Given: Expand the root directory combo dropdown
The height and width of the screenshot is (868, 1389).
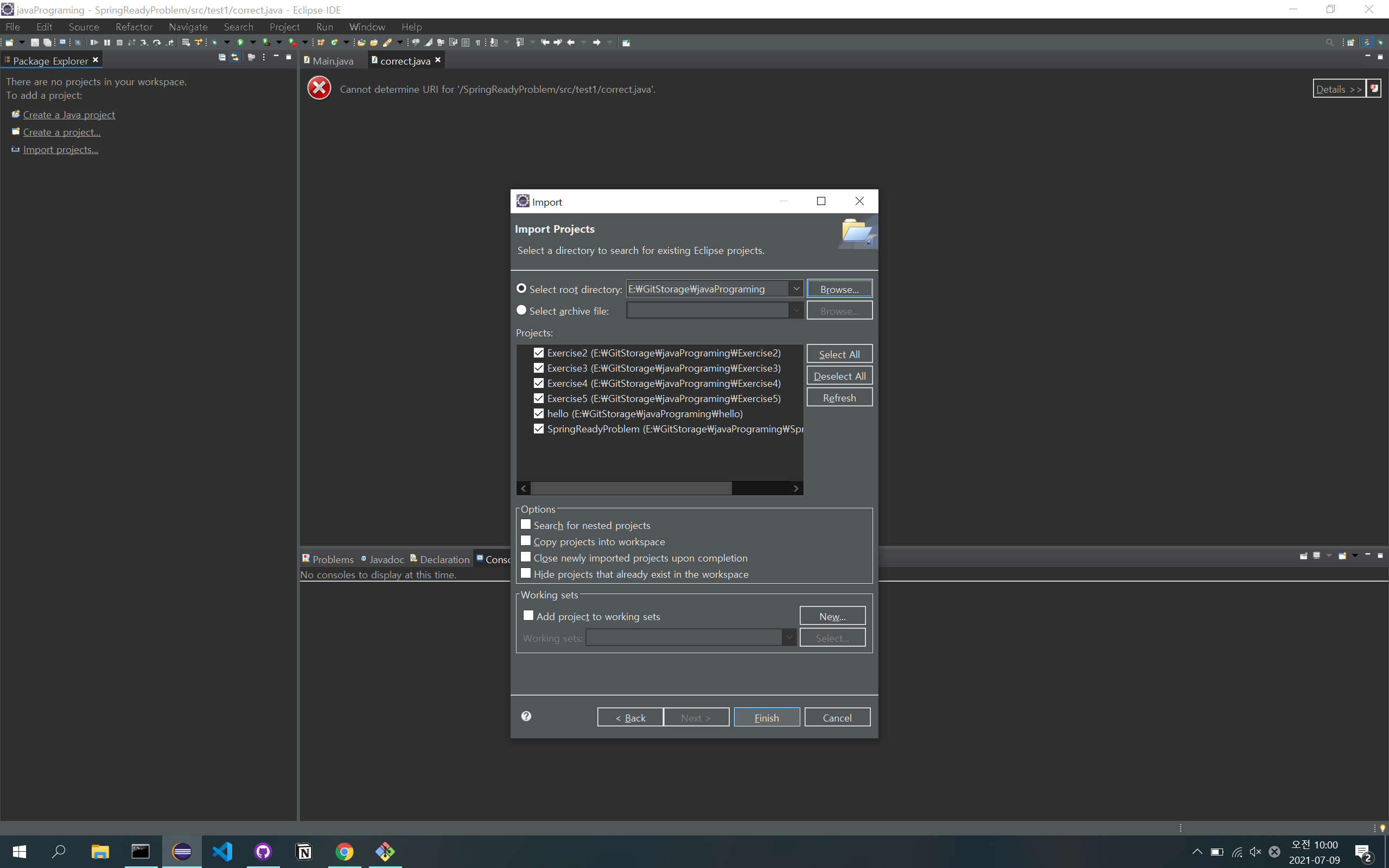Looking at the screenshot, I should pyautogui.click(x=796, y=289).
